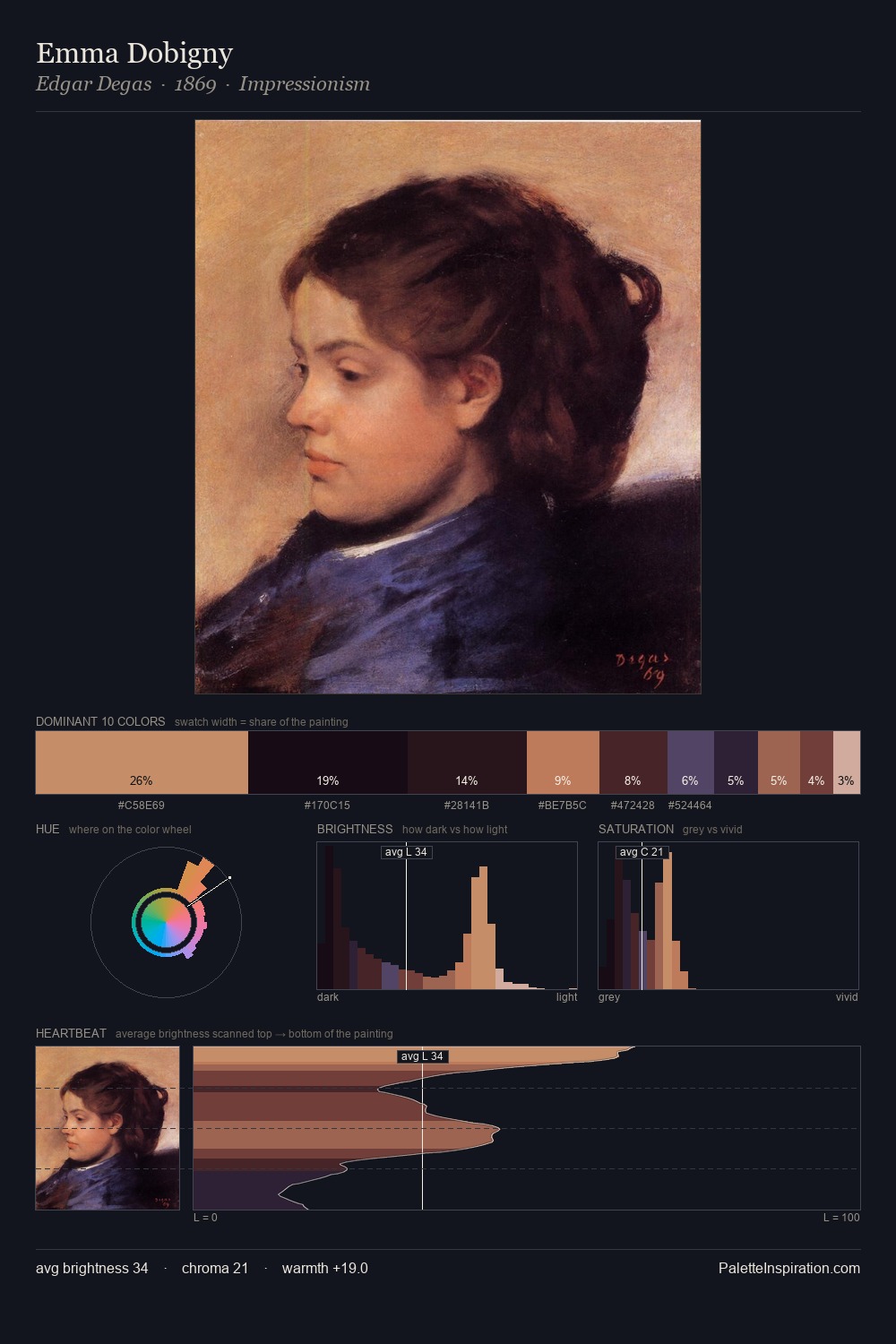The height and width of the screenshot is (1344, 896).
Task: Click the 'HUE' section heading
Action: [x=47, y=829]
